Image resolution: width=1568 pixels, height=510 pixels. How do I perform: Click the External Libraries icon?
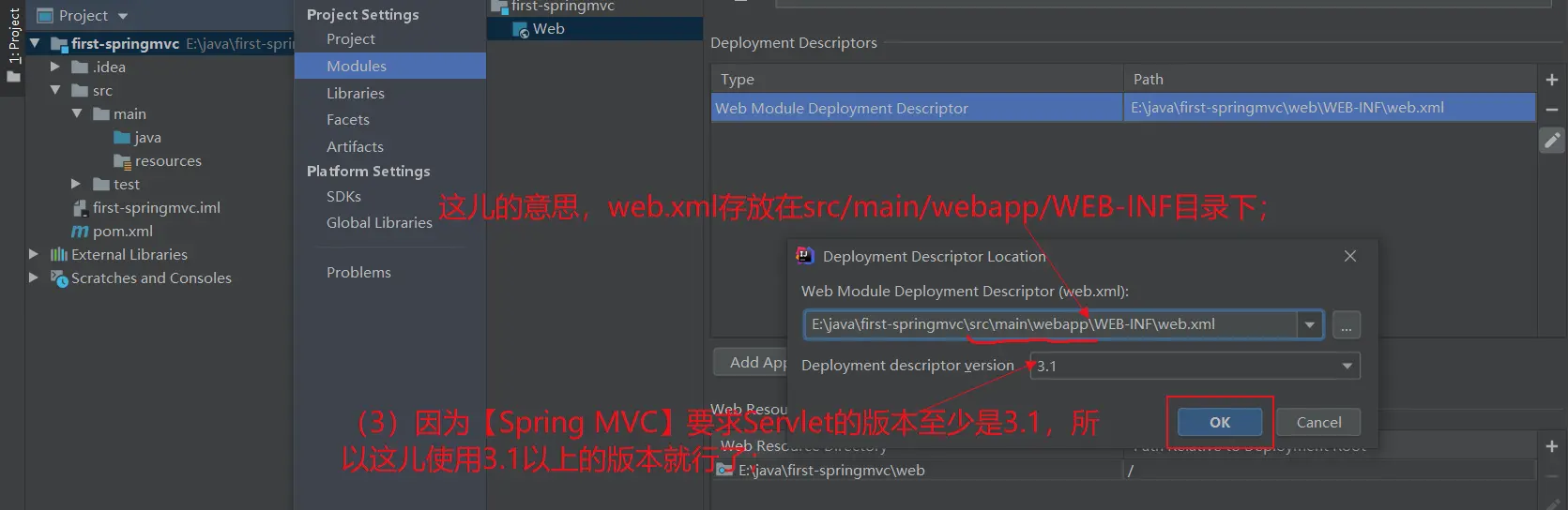[59, 254]
